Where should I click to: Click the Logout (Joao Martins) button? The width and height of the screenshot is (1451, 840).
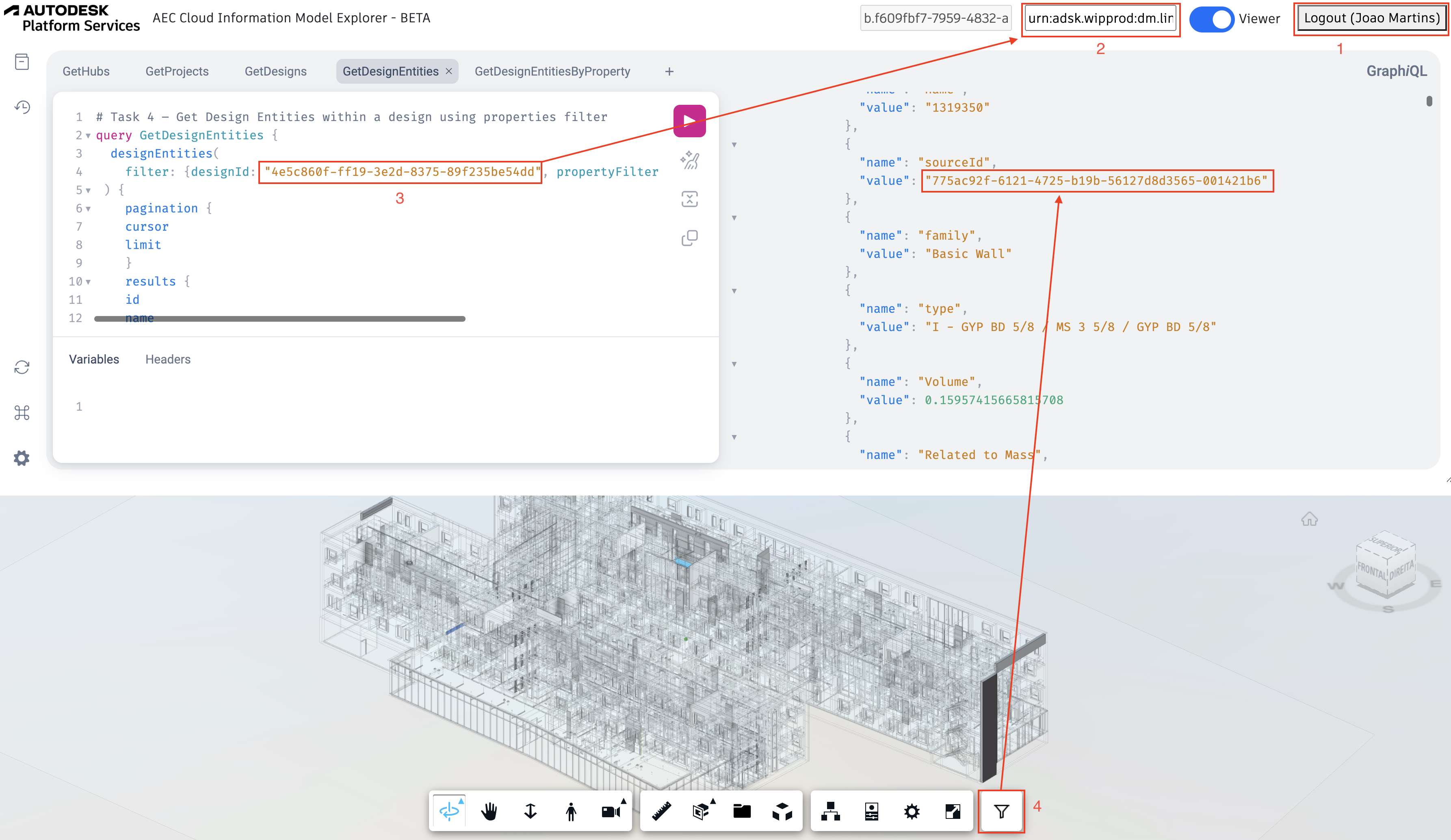[x=1371, y=18]
